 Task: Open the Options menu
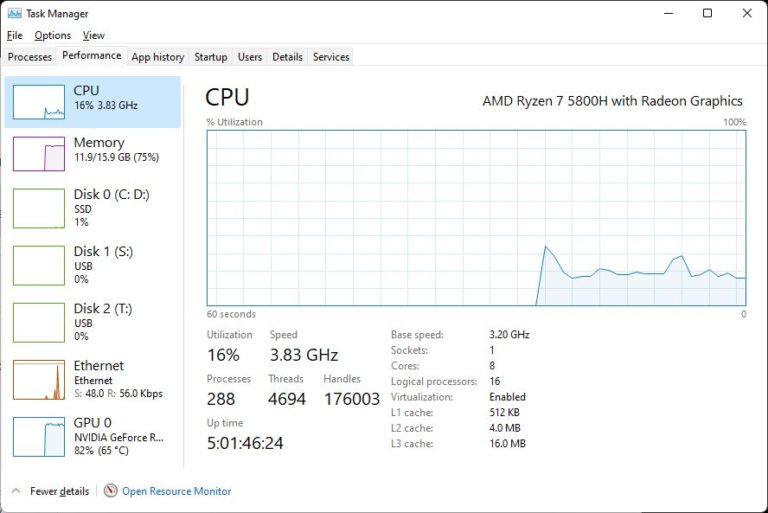click(x=52, y=36)
